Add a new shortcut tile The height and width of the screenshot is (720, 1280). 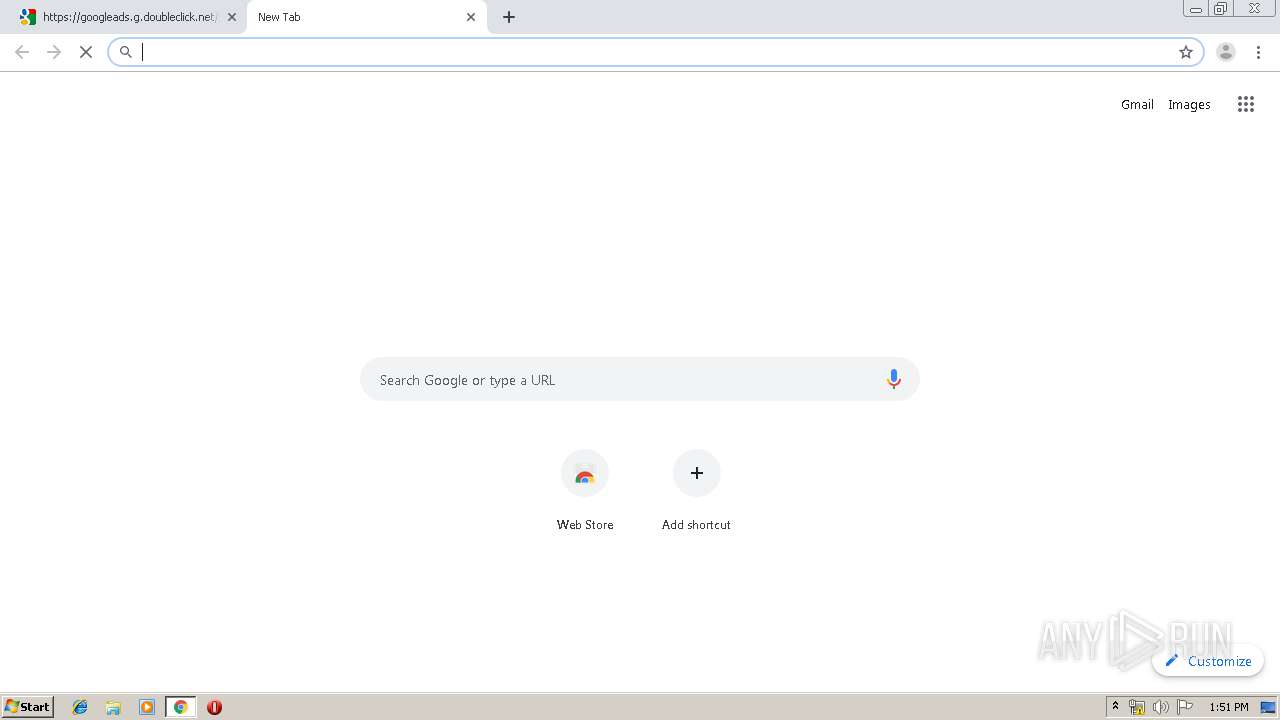[697, 490]
